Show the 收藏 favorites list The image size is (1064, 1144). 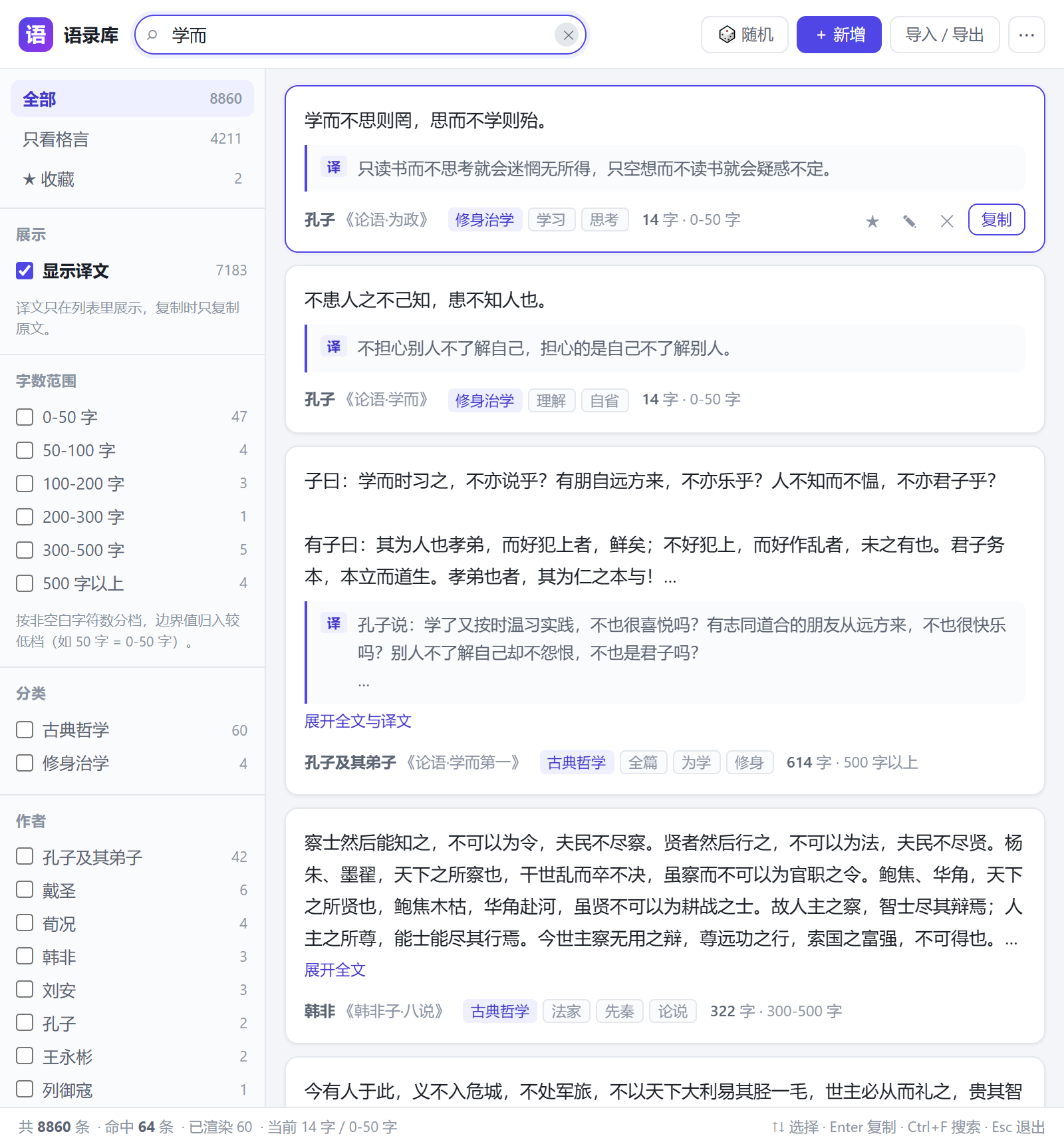tap(132, 179)
